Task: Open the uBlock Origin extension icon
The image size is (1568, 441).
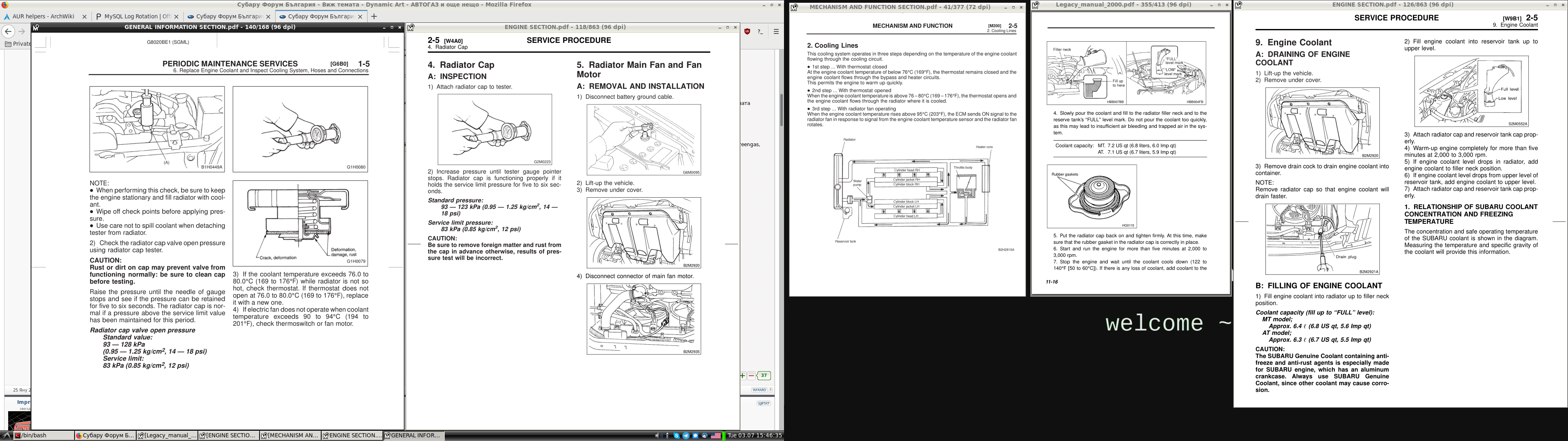Action: [747, 32]
